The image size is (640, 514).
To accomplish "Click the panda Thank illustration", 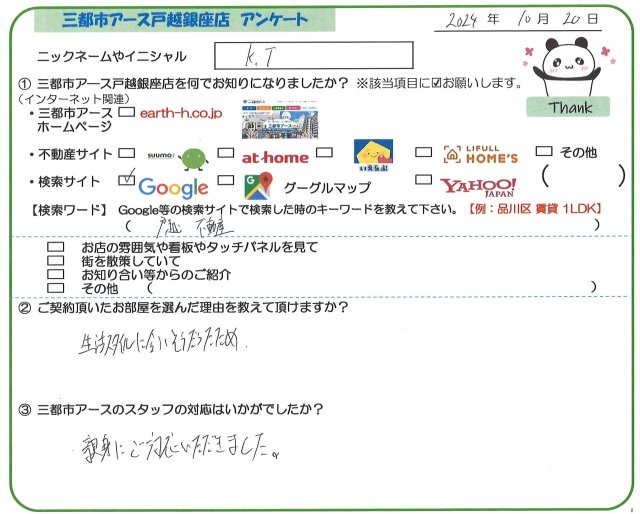I will pyautogui.click(x=572, y=77).
